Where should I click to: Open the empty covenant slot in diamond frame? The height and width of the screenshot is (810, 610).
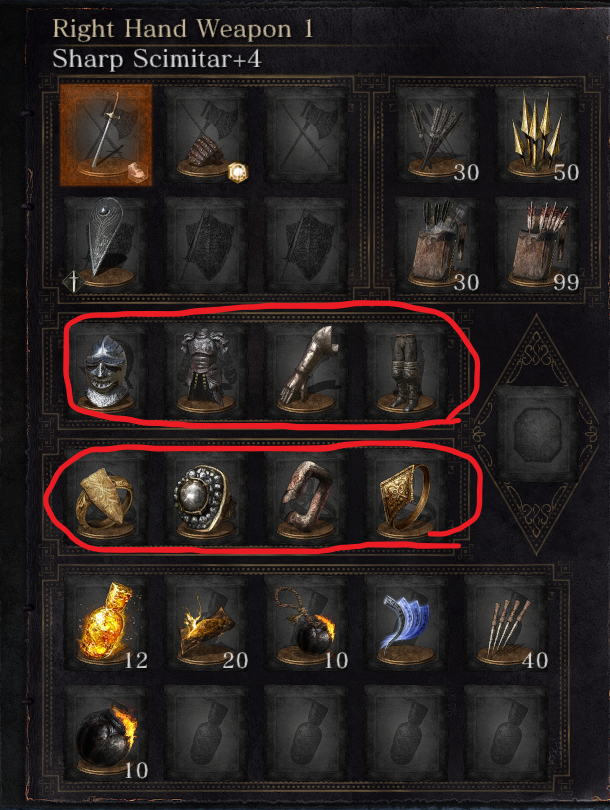coord(537,433)
